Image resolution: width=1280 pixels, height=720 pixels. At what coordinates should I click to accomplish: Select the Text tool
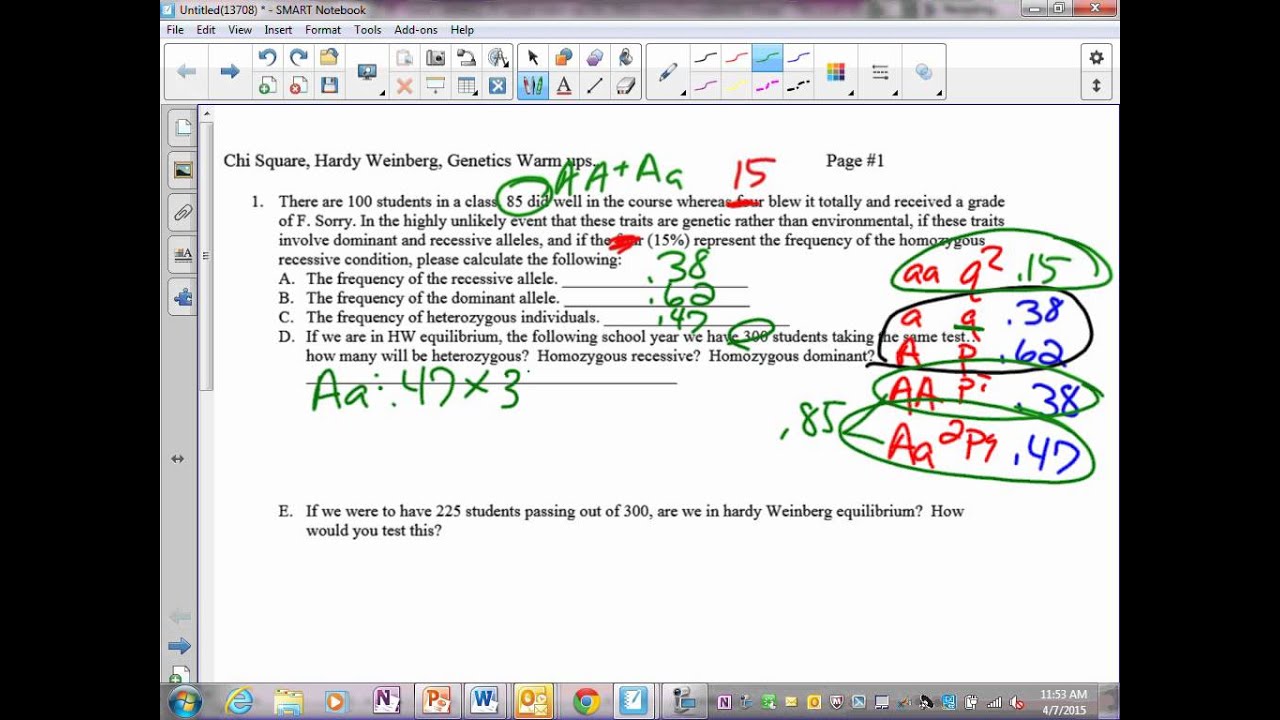564,86
